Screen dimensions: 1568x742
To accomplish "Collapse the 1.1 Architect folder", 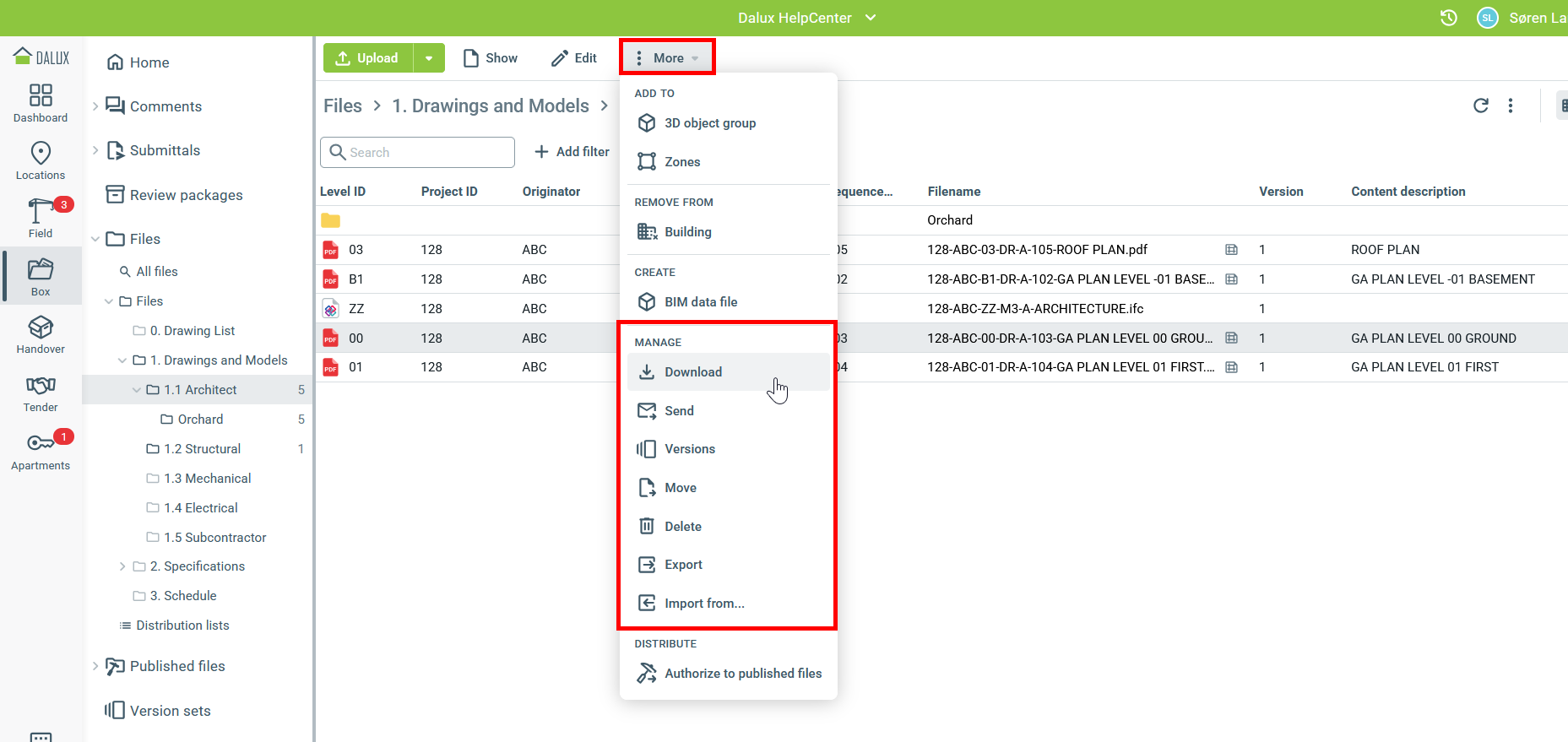I will tap(137, 390).
